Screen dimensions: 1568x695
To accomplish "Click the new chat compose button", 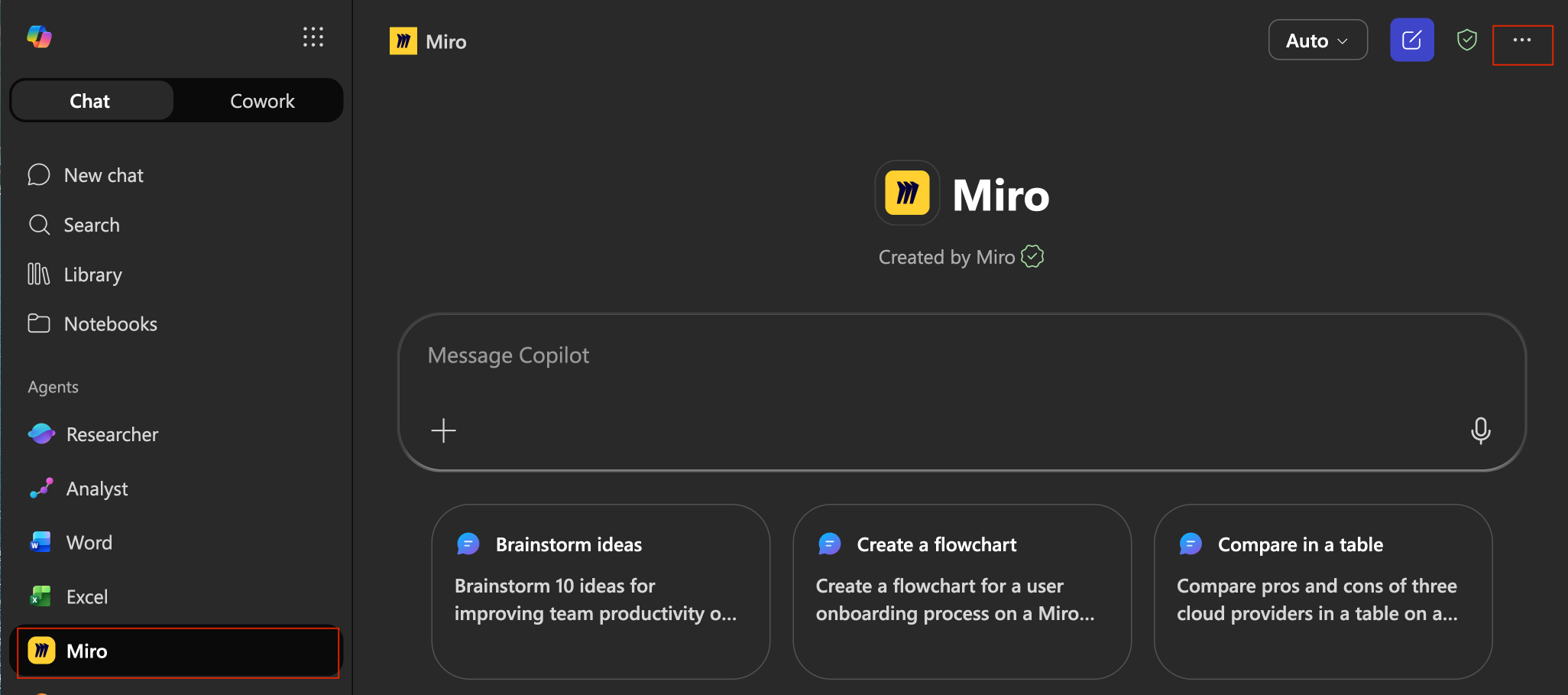I will [x=1412, y=40].
